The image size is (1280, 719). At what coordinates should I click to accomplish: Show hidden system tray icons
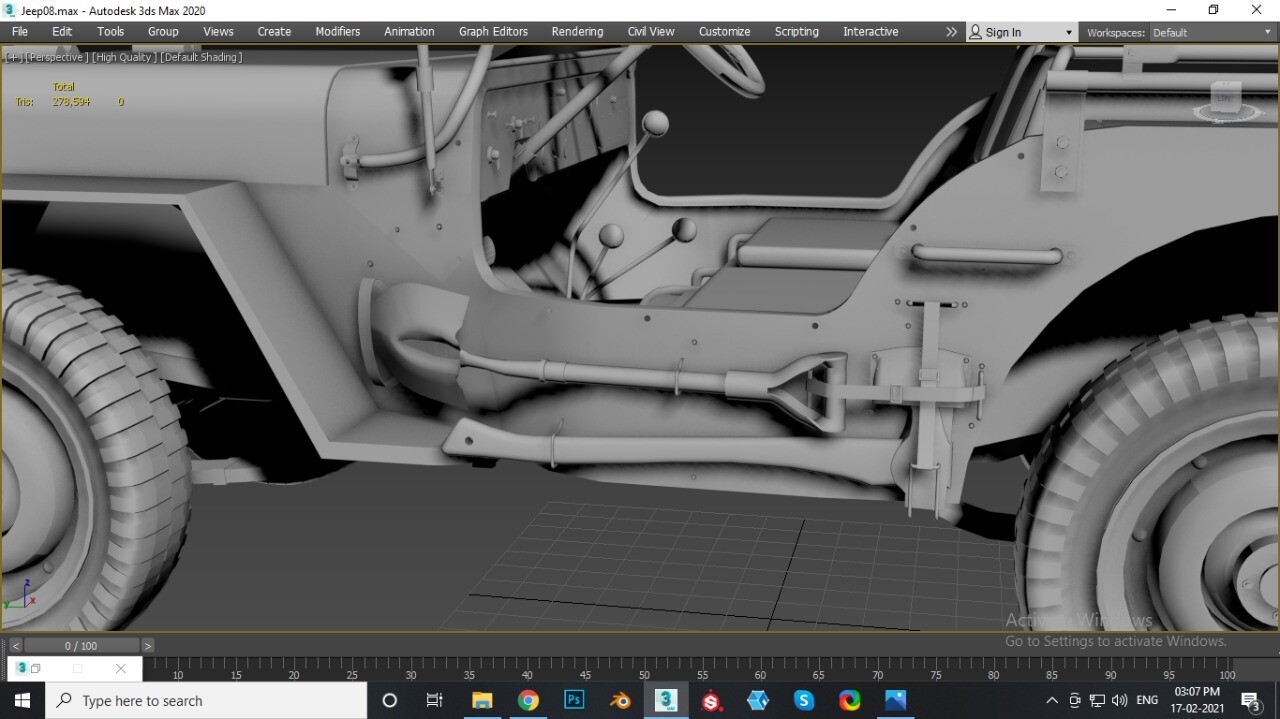point(1052,701)
